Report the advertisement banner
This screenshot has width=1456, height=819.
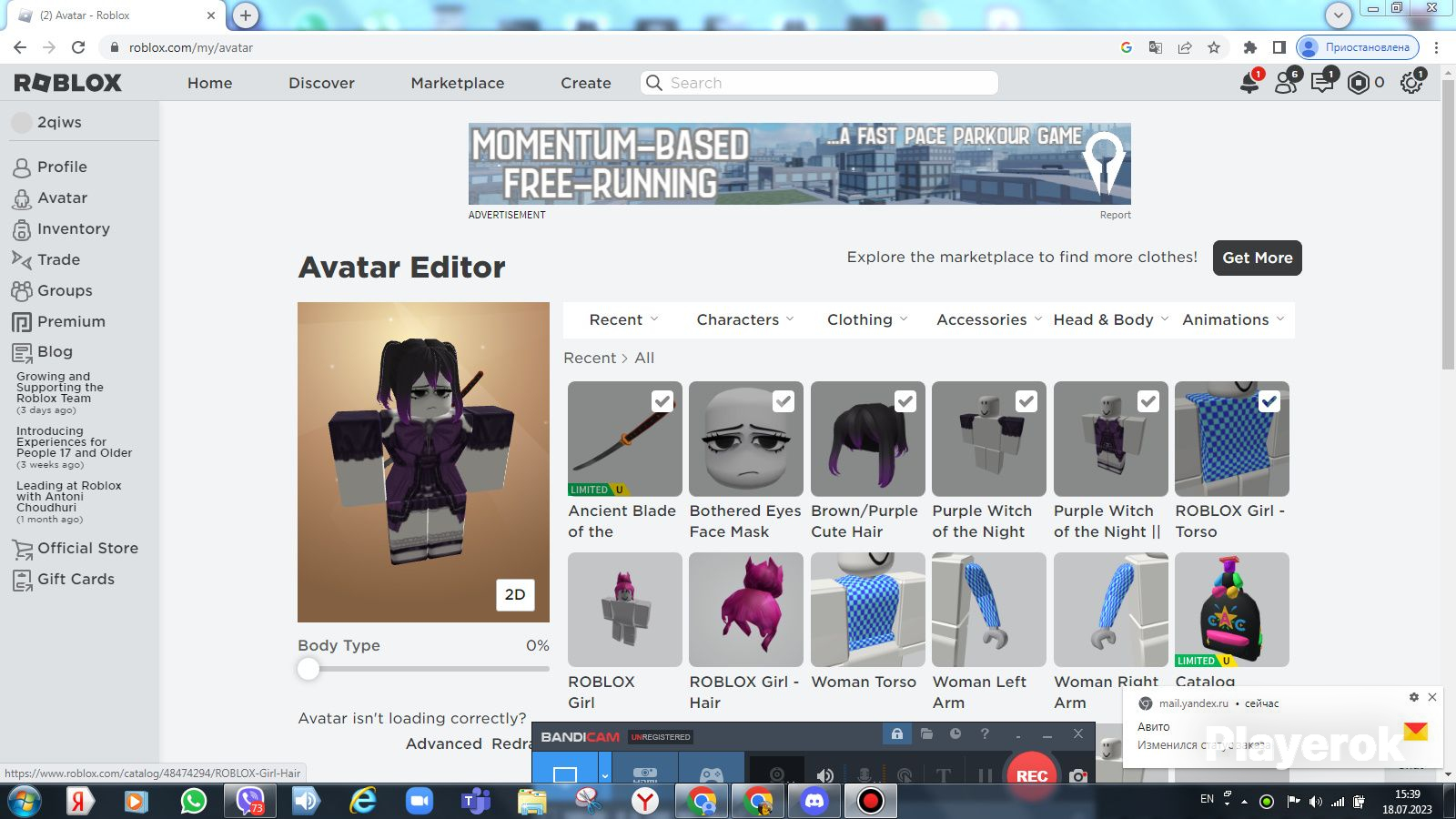click(x=1116, y=215)
